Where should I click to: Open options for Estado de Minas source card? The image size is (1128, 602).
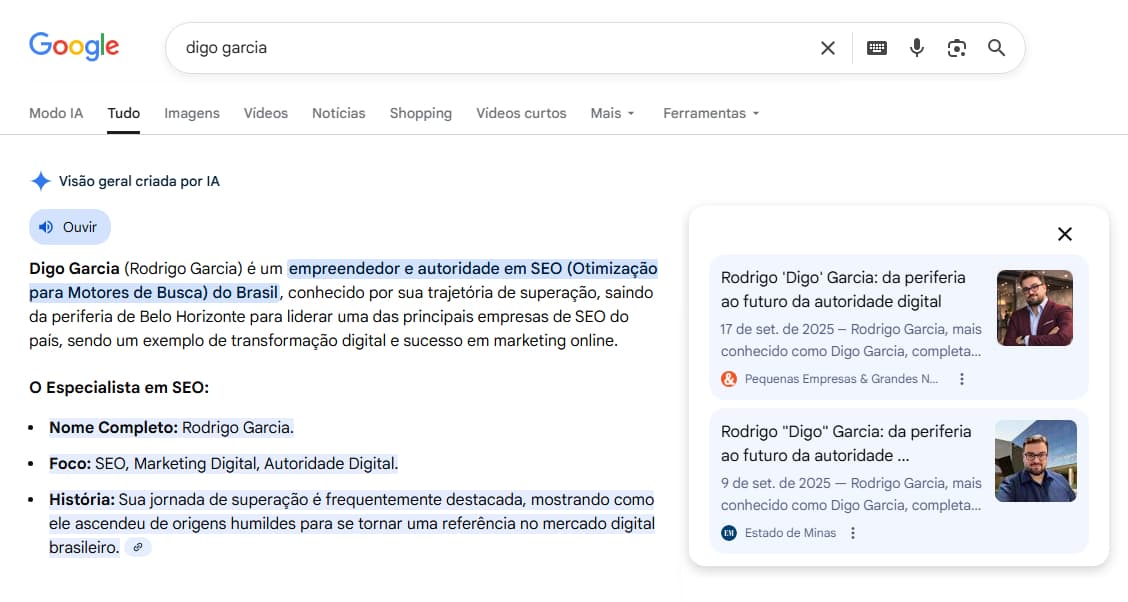pos(853,533)
